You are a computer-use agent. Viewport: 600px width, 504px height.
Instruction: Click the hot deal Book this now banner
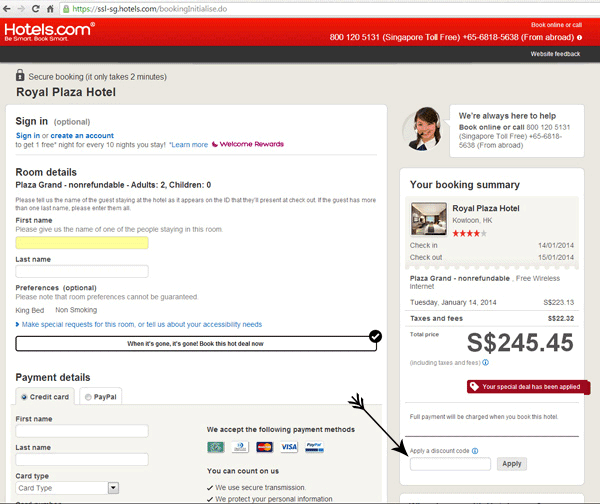(x=196, y=344)
